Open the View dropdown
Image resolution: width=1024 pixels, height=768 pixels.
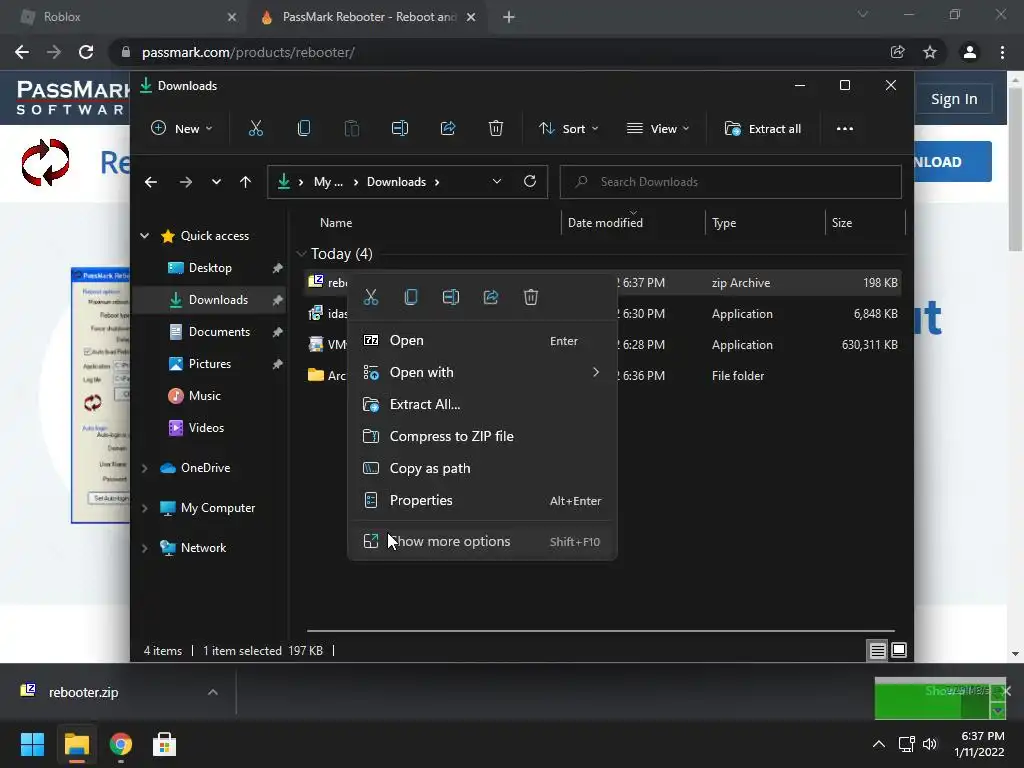click(x=658, y=129)
